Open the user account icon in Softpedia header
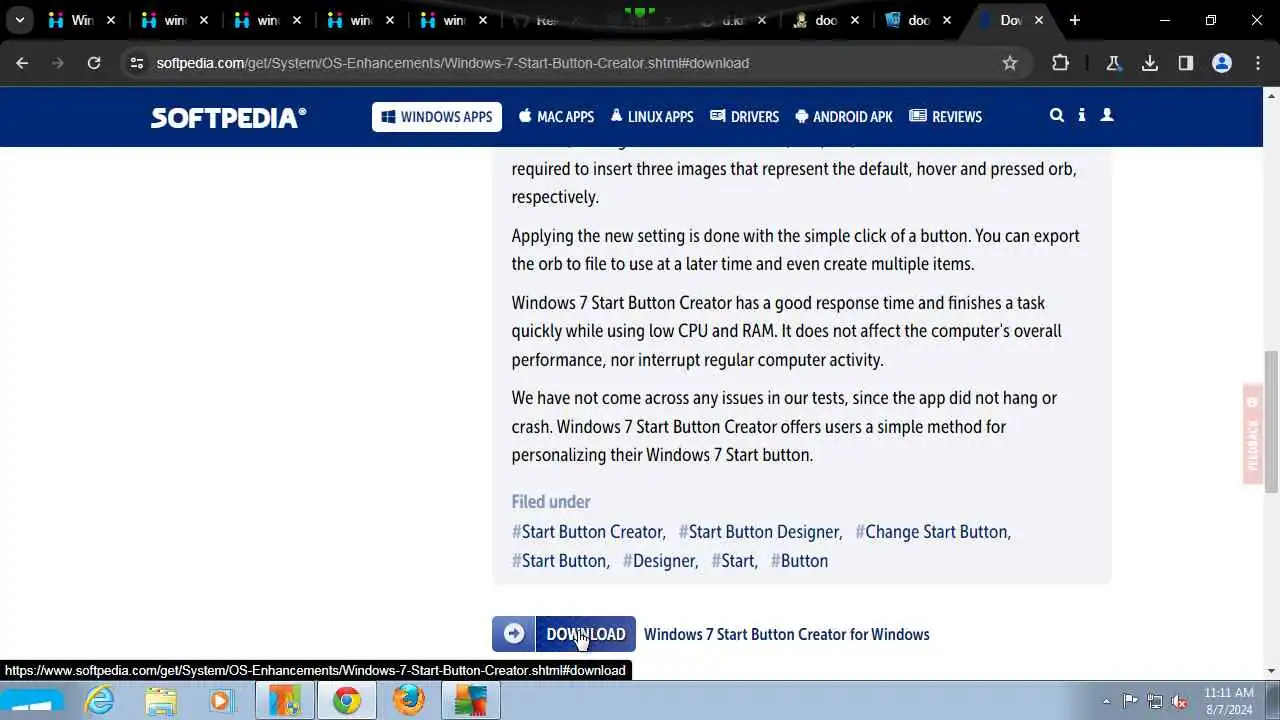The height and width of the screenshot is (720, 1280). click(1107, 116)
